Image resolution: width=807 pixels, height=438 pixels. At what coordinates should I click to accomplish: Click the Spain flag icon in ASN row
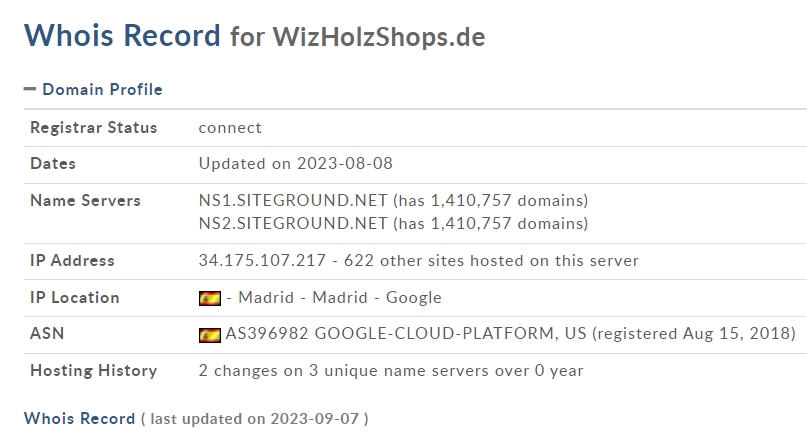pyautogui.click(x=210, y=335)
